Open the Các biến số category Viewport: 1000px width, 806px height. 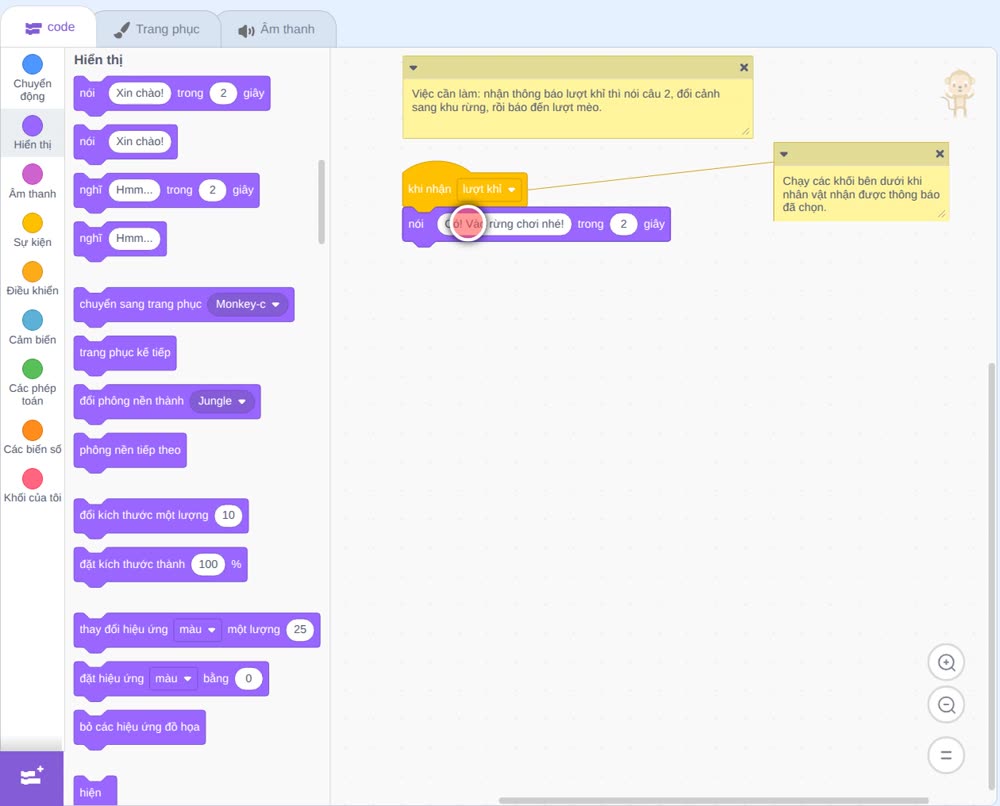(33, 437)
